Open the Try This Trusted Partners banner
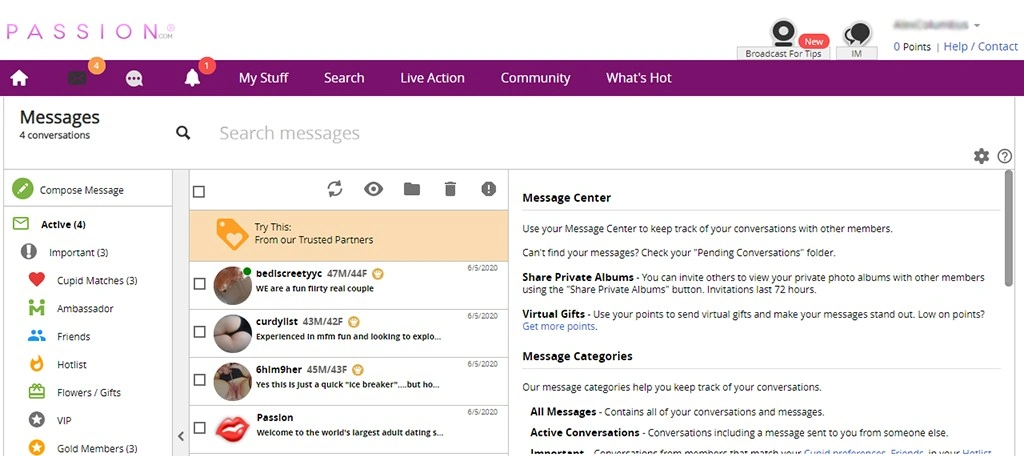1024x456 pixels. pyautogui.click(x=349, y=236)
